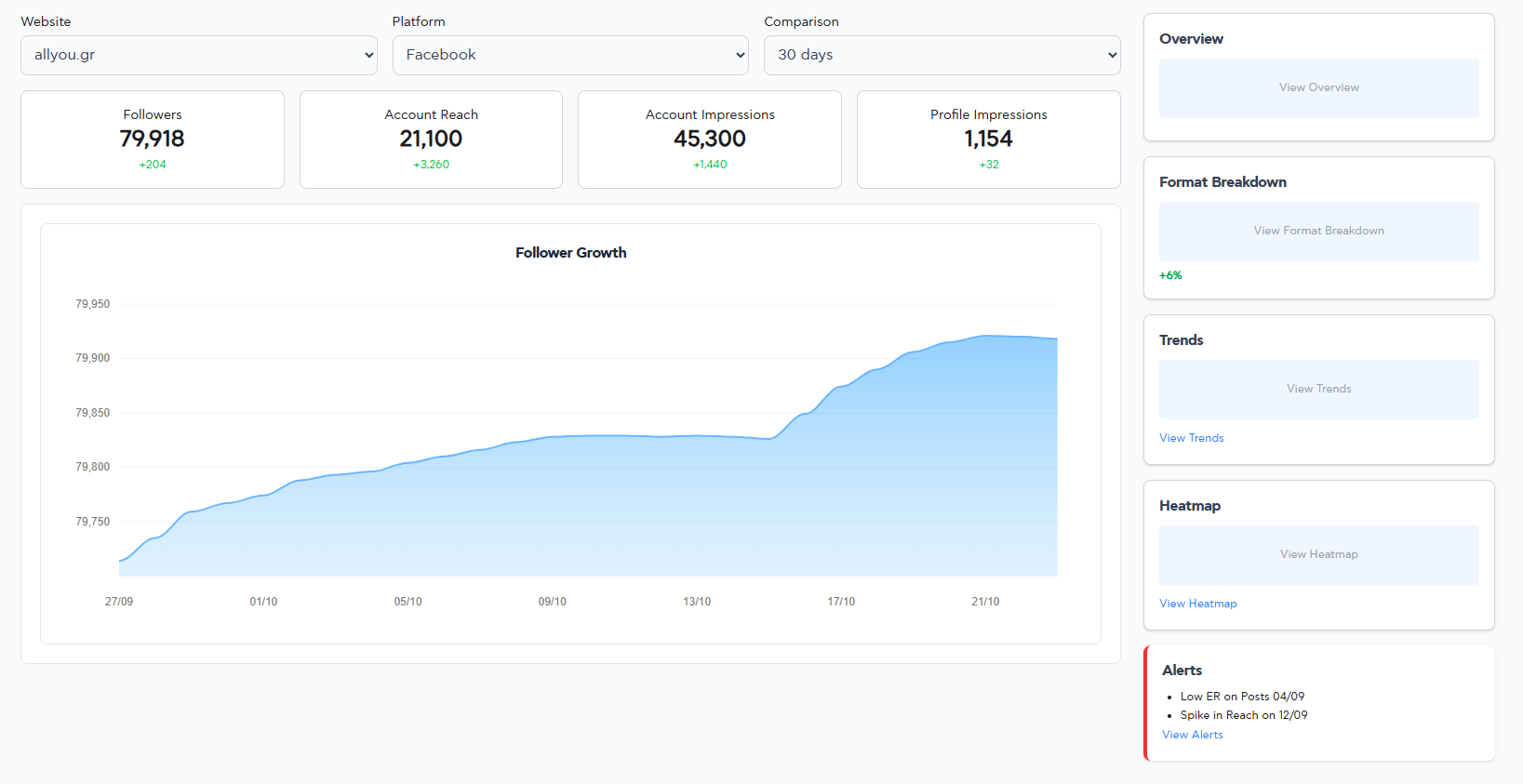Image resolution: width=1523 pixels, height=784 pixels.
Task: Open the View Alerts link
Action: (x=1192, y=735)
